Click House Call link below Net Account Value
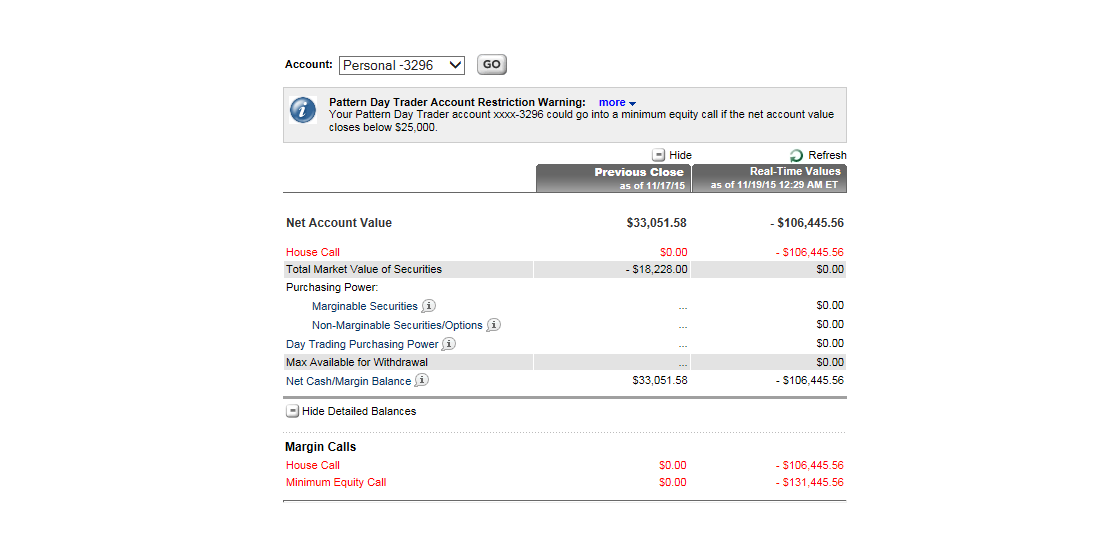The height and width of the screenshot is (551, 1111). point(313,252)
